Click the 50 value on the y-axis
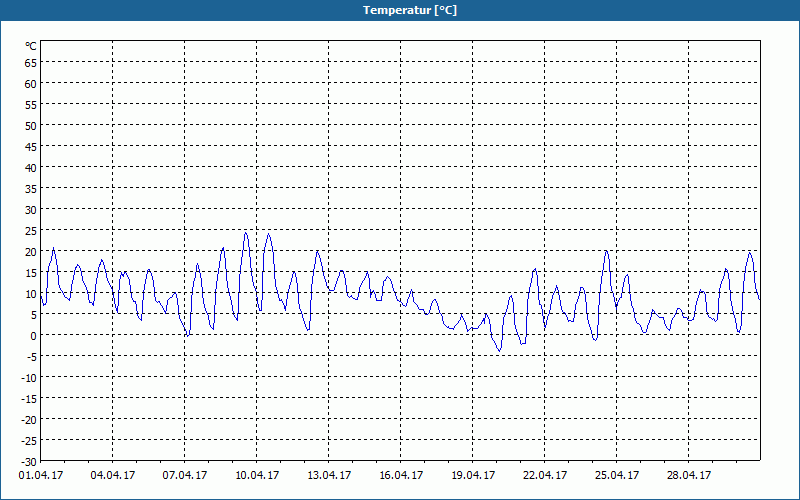Viewport: 800px width, 500px height. (x=31, y=126)
